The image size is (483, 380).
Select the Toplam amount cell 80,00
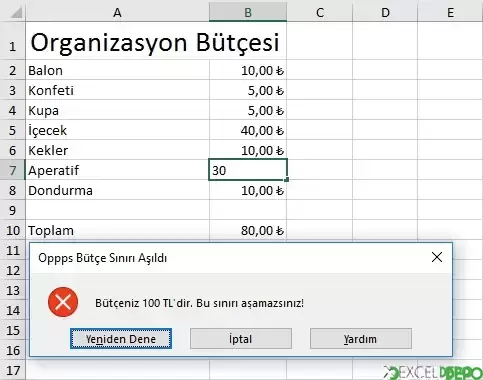pyautogui.click(x=248, y=230)
